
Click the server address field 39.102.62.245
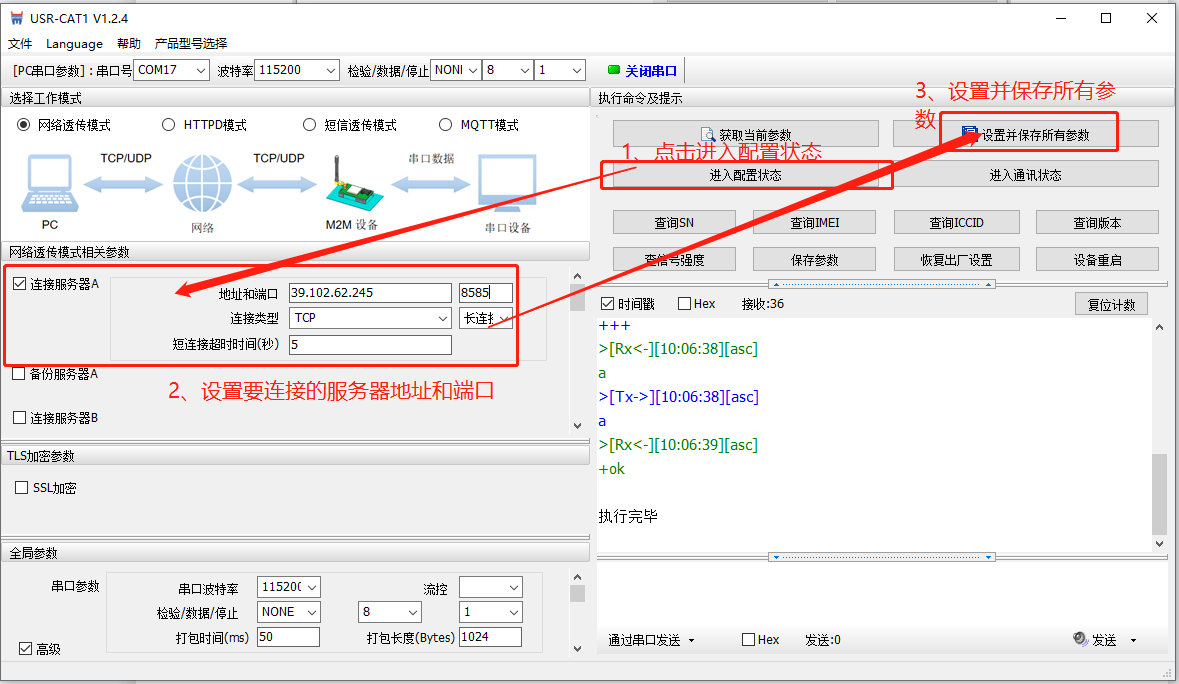coord(369,293)
